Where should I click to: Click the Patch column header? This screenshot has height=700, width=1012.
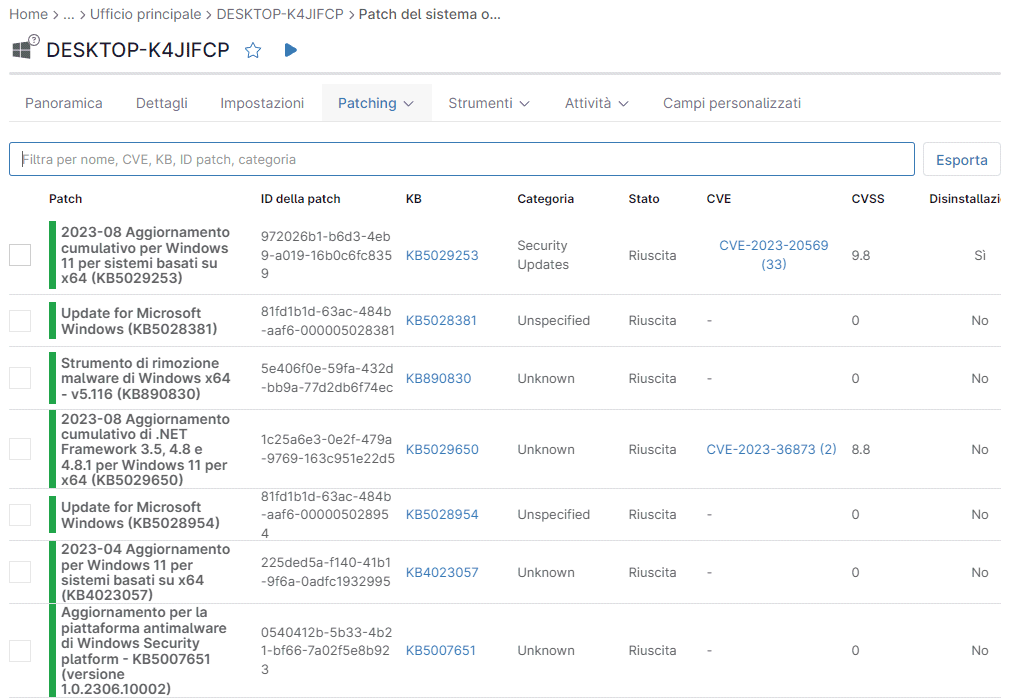pos(66,199)
